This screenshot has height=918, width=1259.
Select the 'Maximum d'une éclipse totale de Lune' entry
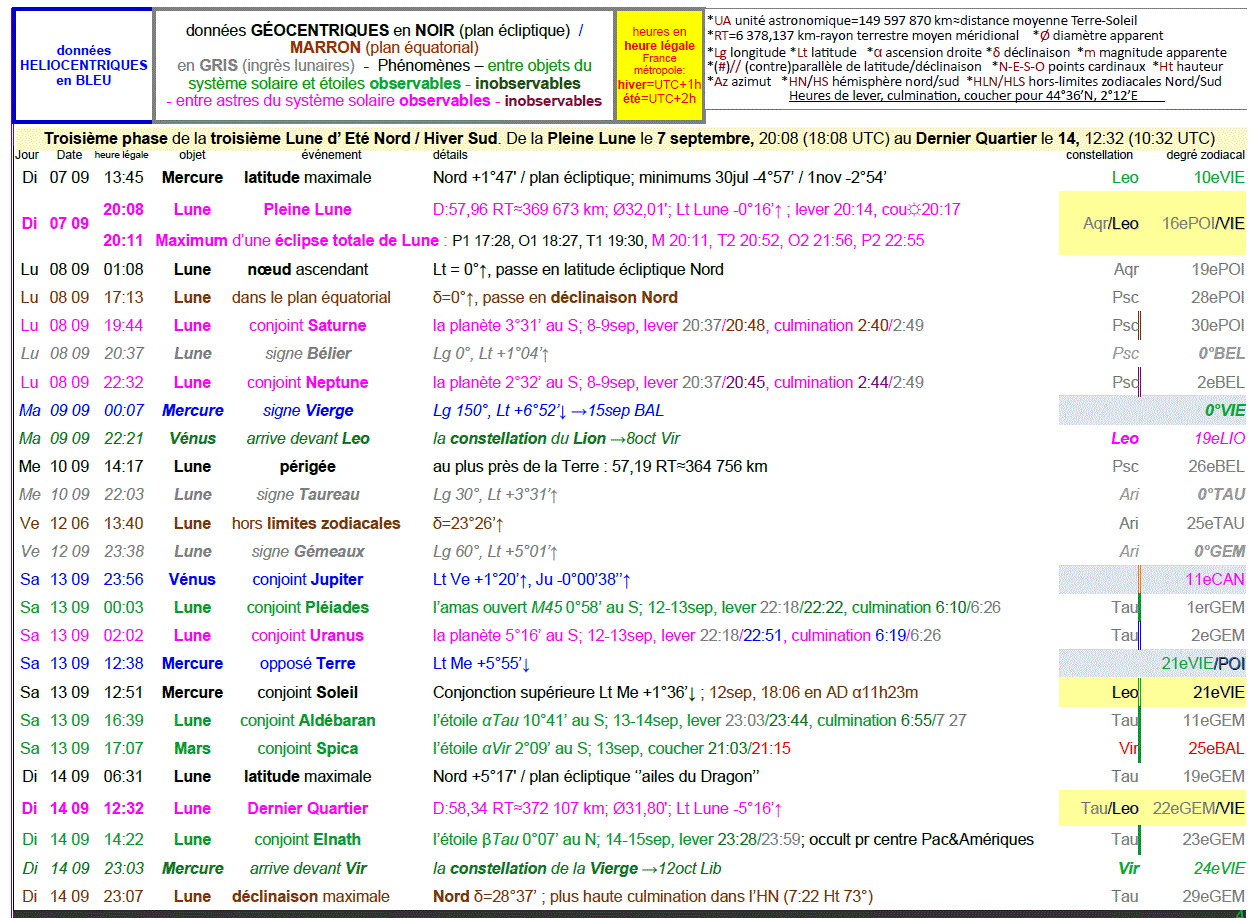point(297,240)
